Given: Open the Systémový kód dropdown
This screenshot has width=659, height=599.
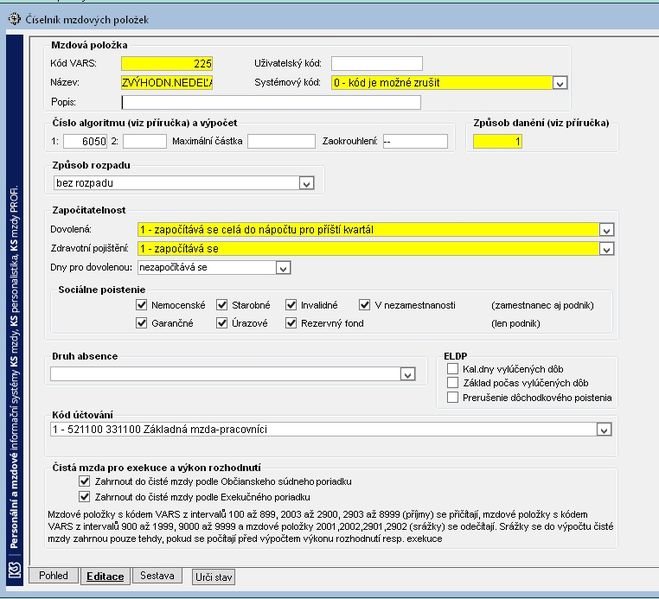Looking at the screenshot, I should [560, 83].
